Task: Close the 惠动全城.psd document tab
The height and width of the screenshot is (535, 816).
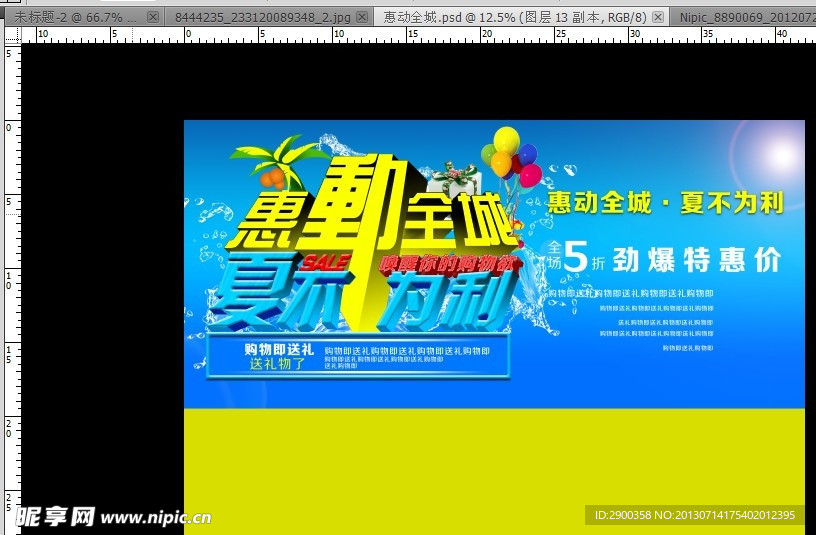Action: click(x=658, y=17)
